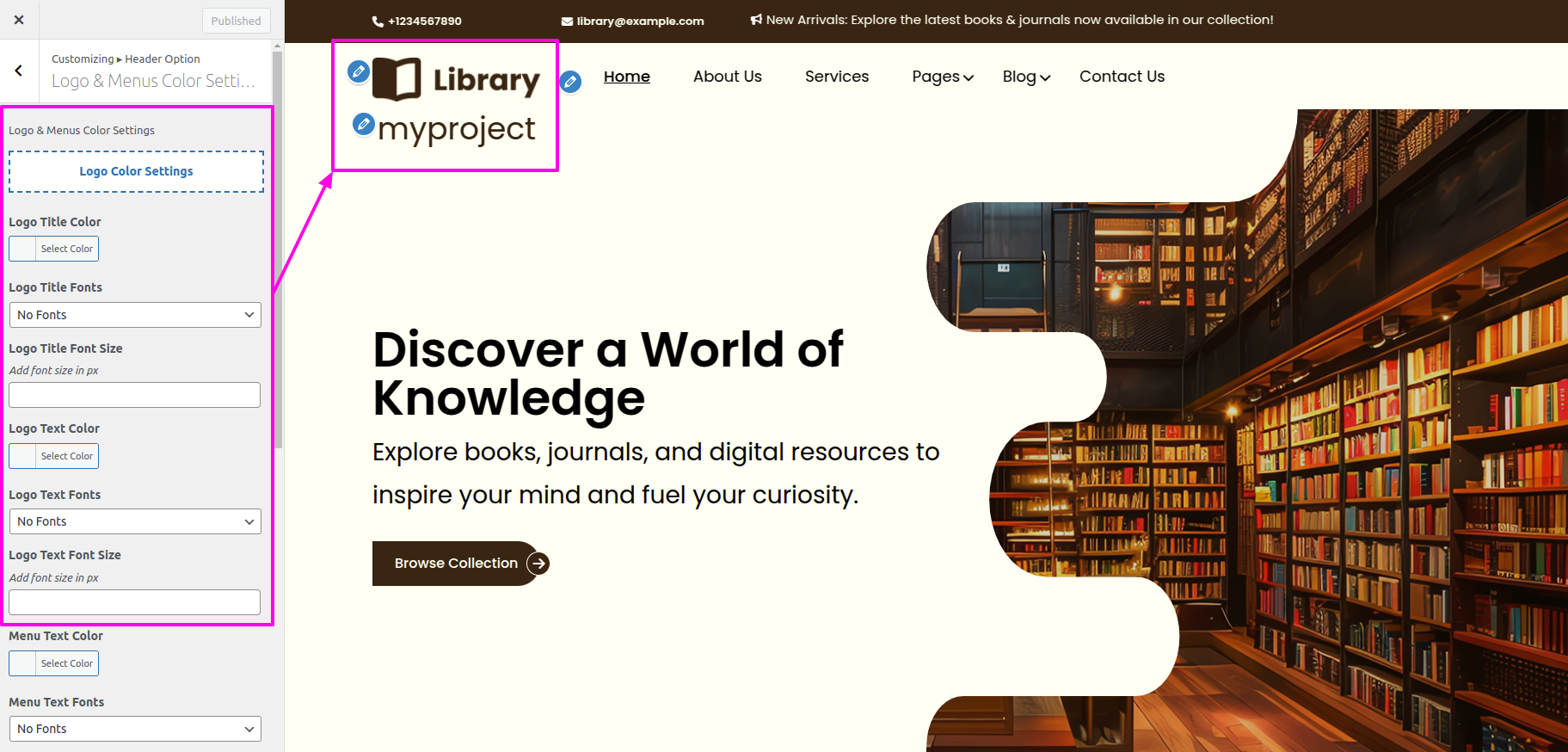Focus the Logo Title Font Size field
1568x752 pixels.
pos(135,395)
